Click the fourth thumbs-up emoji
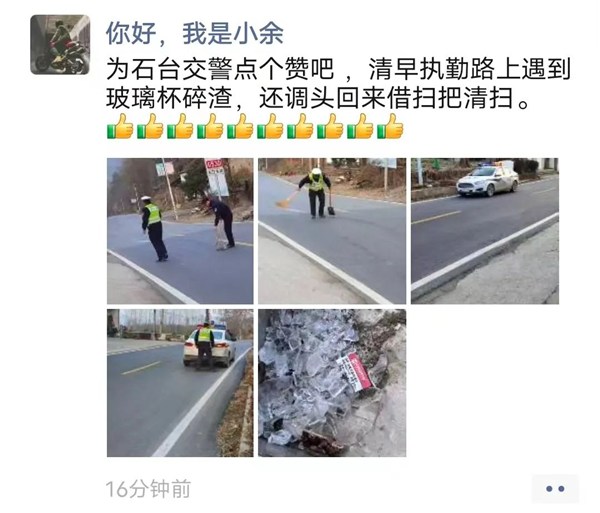This screenshot has width=600, height=513. (210, 126)
